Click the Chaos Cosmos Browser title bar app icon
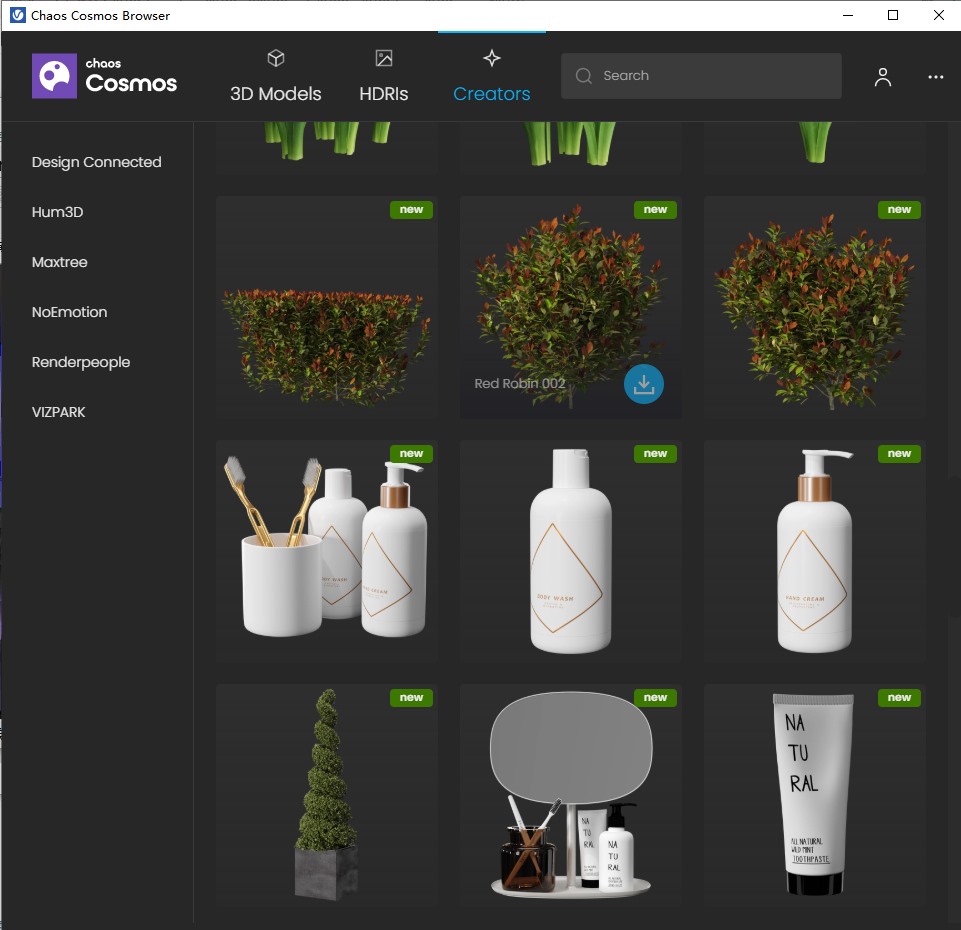Viewport: 961px width, 930px height. tap(18, 15)
